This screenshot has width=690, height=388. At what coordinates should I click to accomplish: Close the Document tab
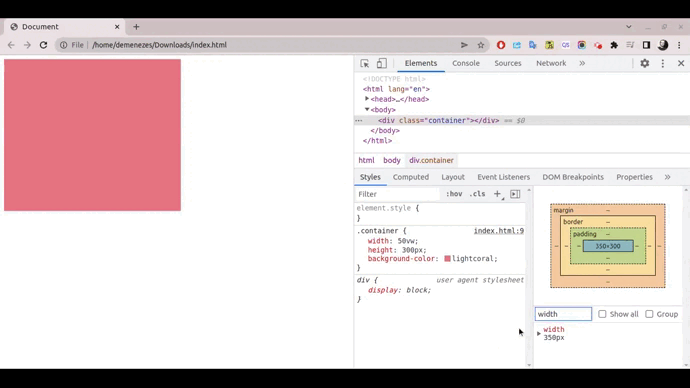click(117, 27)
